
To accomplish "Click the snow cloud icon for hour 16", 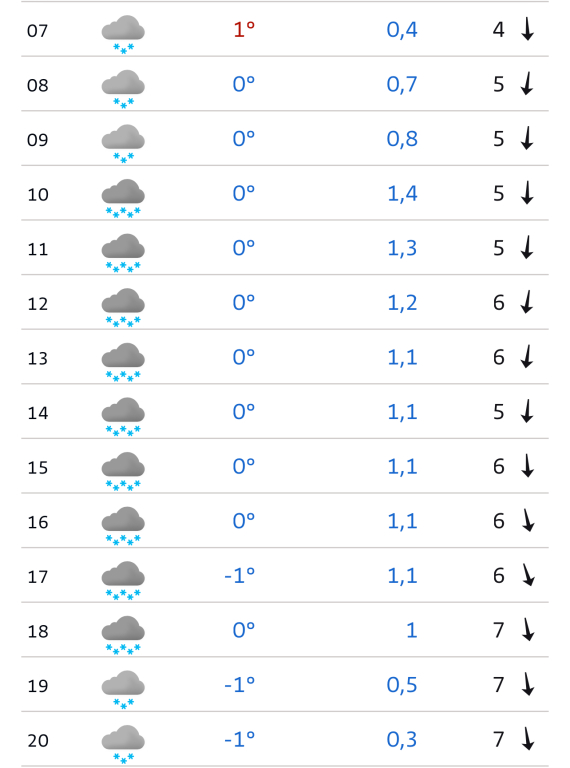I will pos(123,526).
